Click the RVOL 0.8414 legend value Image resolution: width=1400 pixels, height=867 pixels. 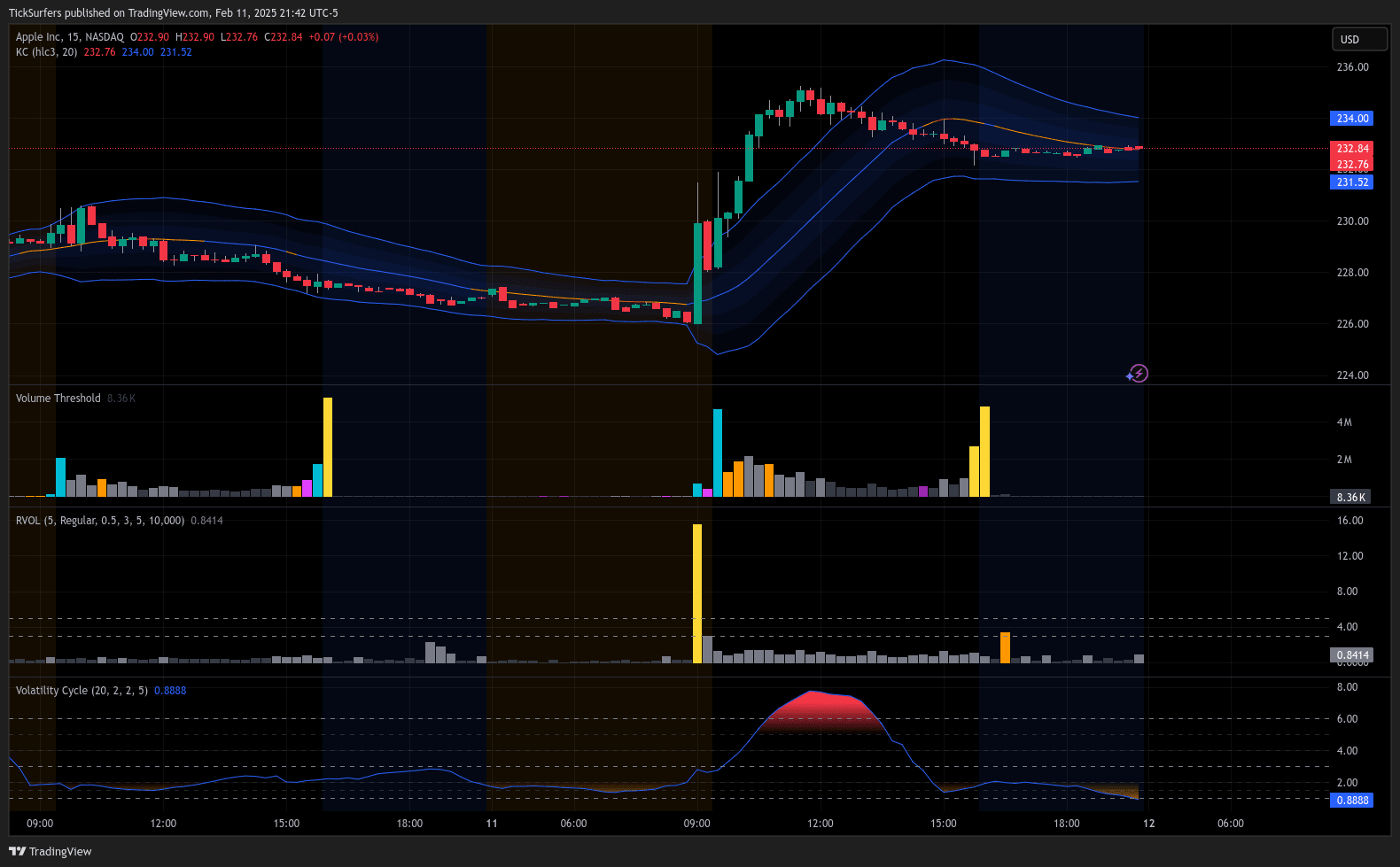click(x=207, y=521)
